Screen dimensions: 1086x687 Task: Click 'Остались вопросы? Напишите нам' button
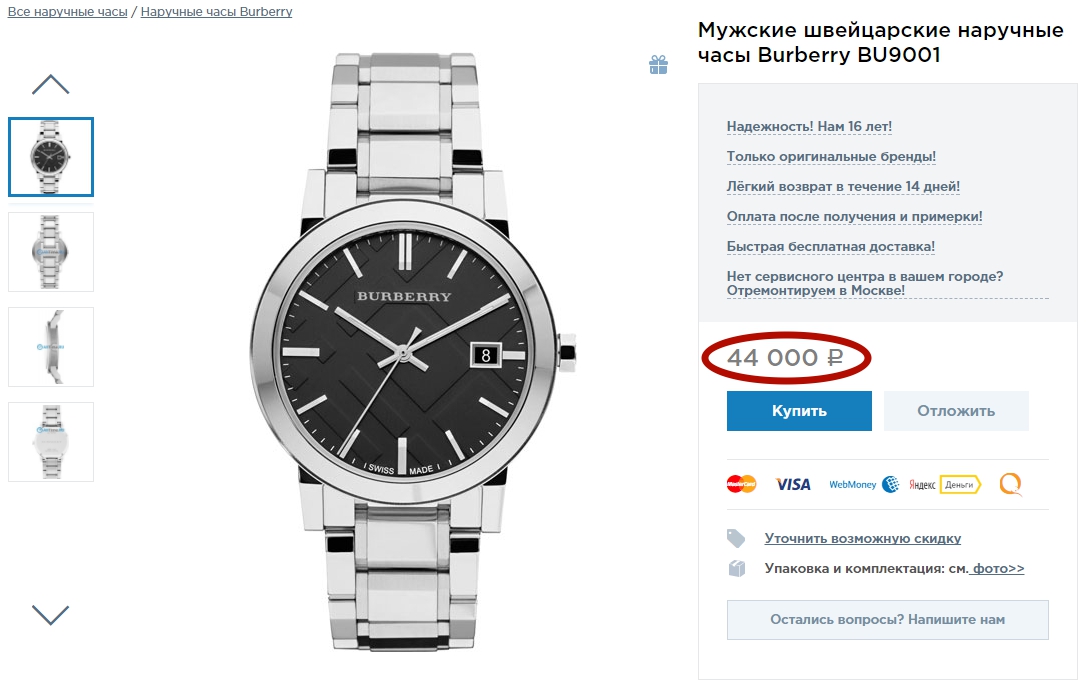click(x=887, y=620)
